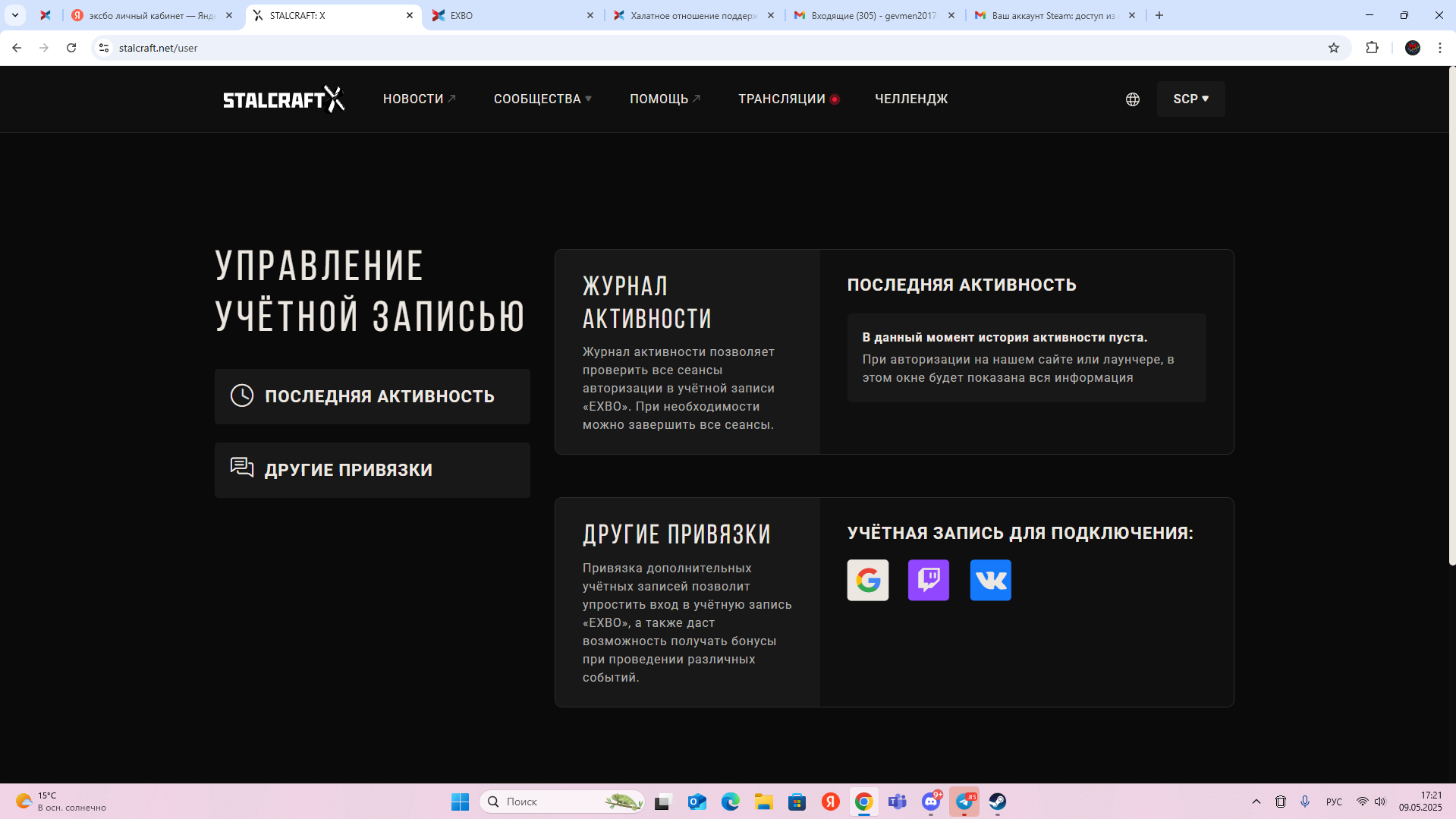Open the volume control in tray
Screen dimensions: 1456x819
point(1380,802)
